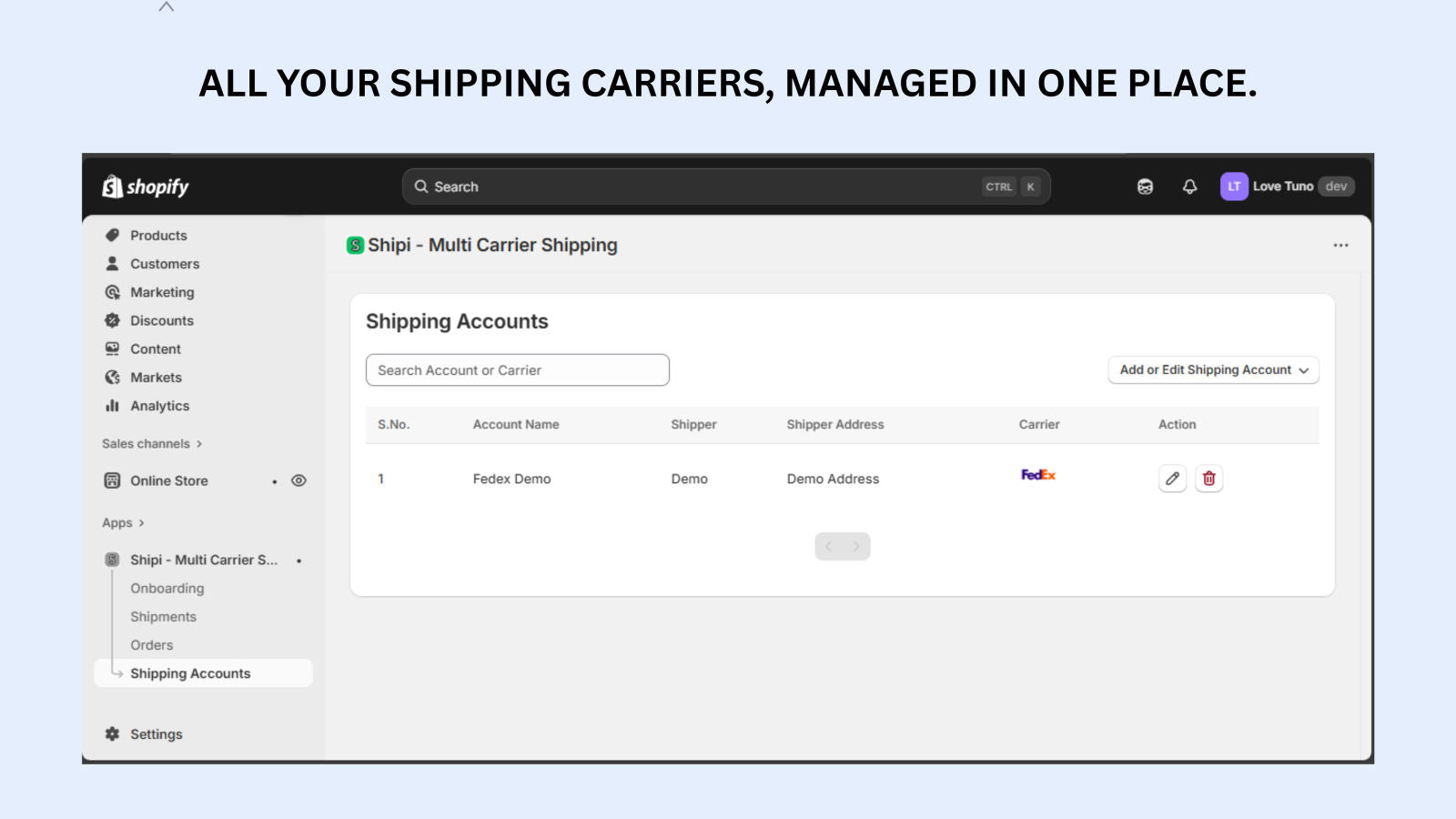Image resolution: width=1456 pixels, height=819 pixels.
Task: Click the Love Tuno profile avatar
Action: pyautogui.click(x=1234, y=187)
